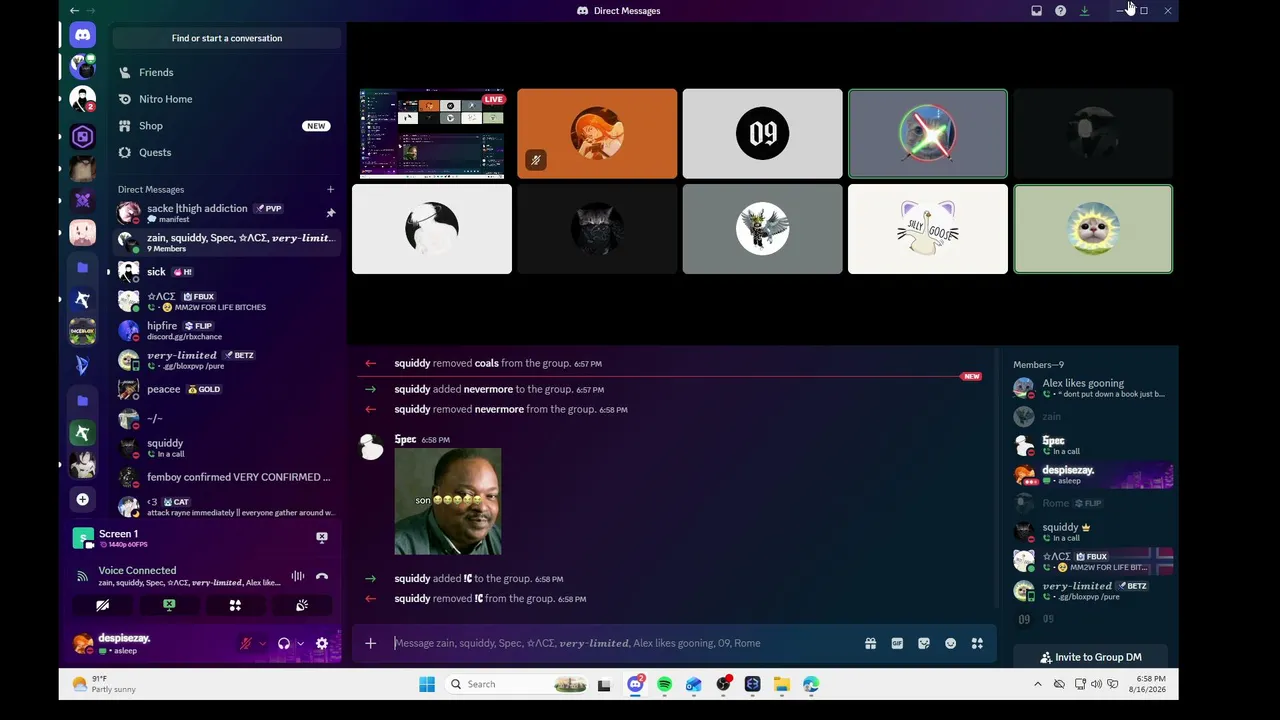Open File Explorer from the taskbar
Image resolution: width=1280 pixels, height=720 pixels.
coord(782,684)
